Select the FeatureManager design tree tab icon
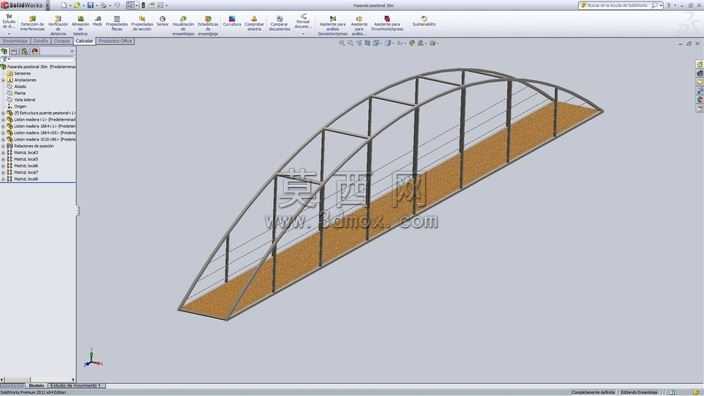 click(x=4, y=52)
